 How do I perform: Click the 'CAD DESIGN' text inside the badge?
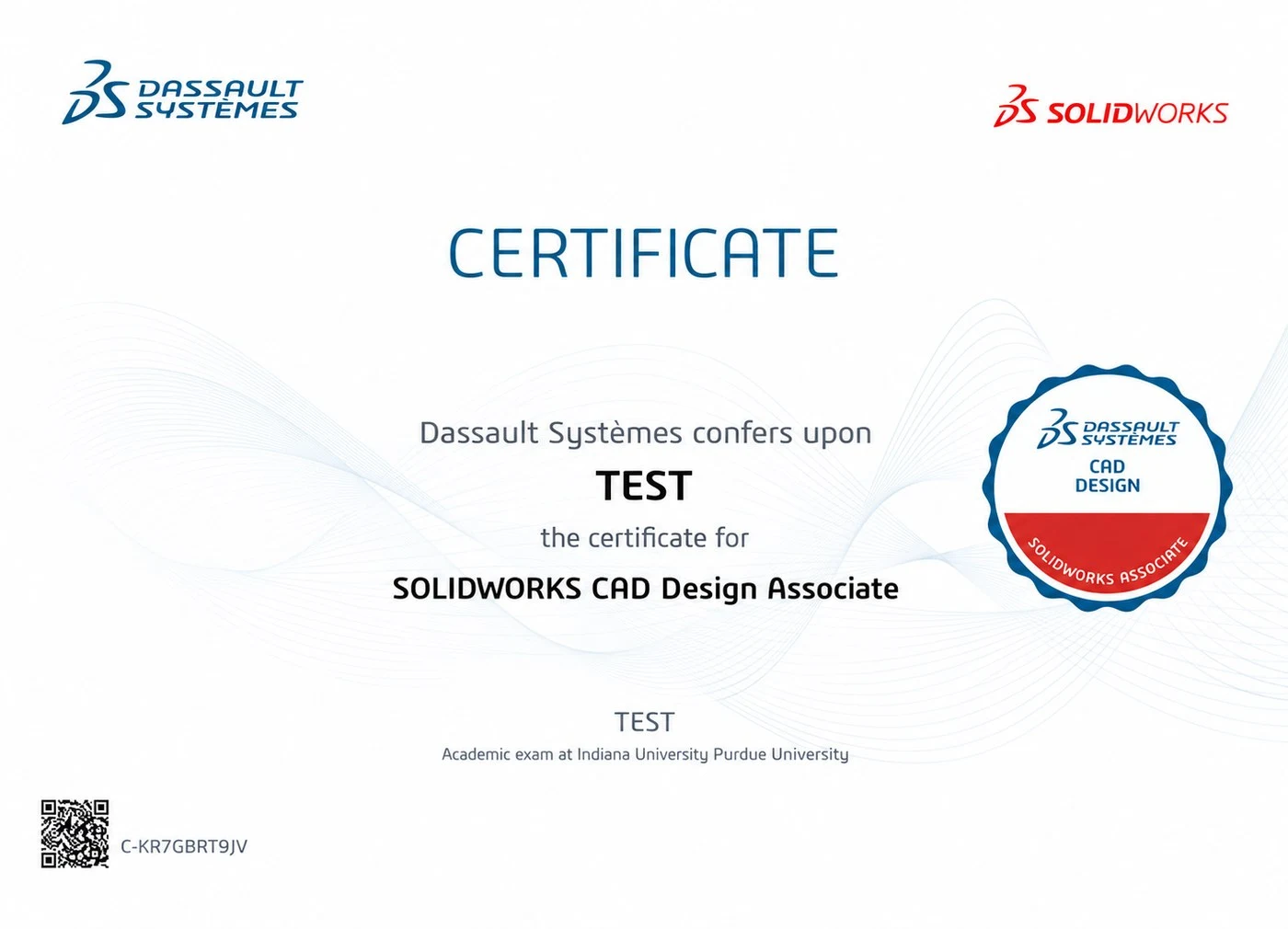[x=1108, y=476]
